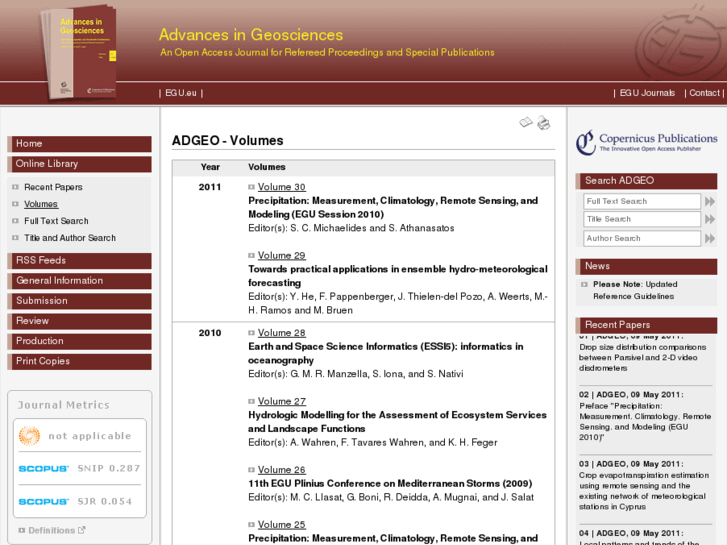
Task: Open the Submission menu item
Action: 79,301
